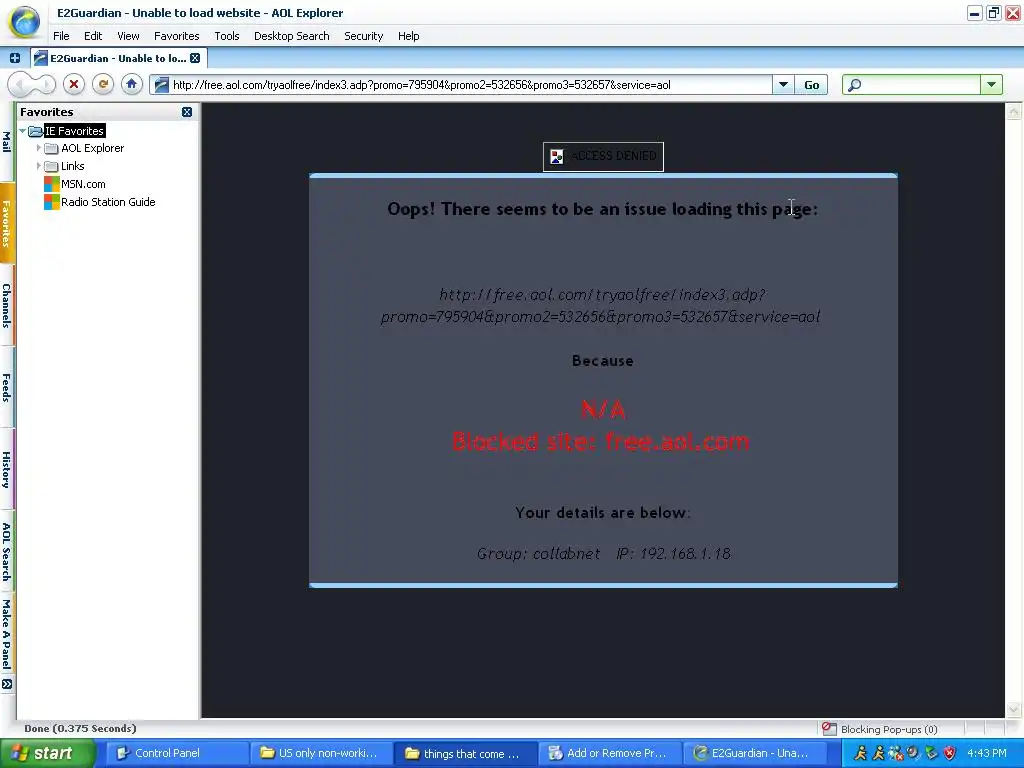Viewport: 1024px width, 768px height.
Task: Open the MSN.com favorite
Action: (x=83, y=184)
